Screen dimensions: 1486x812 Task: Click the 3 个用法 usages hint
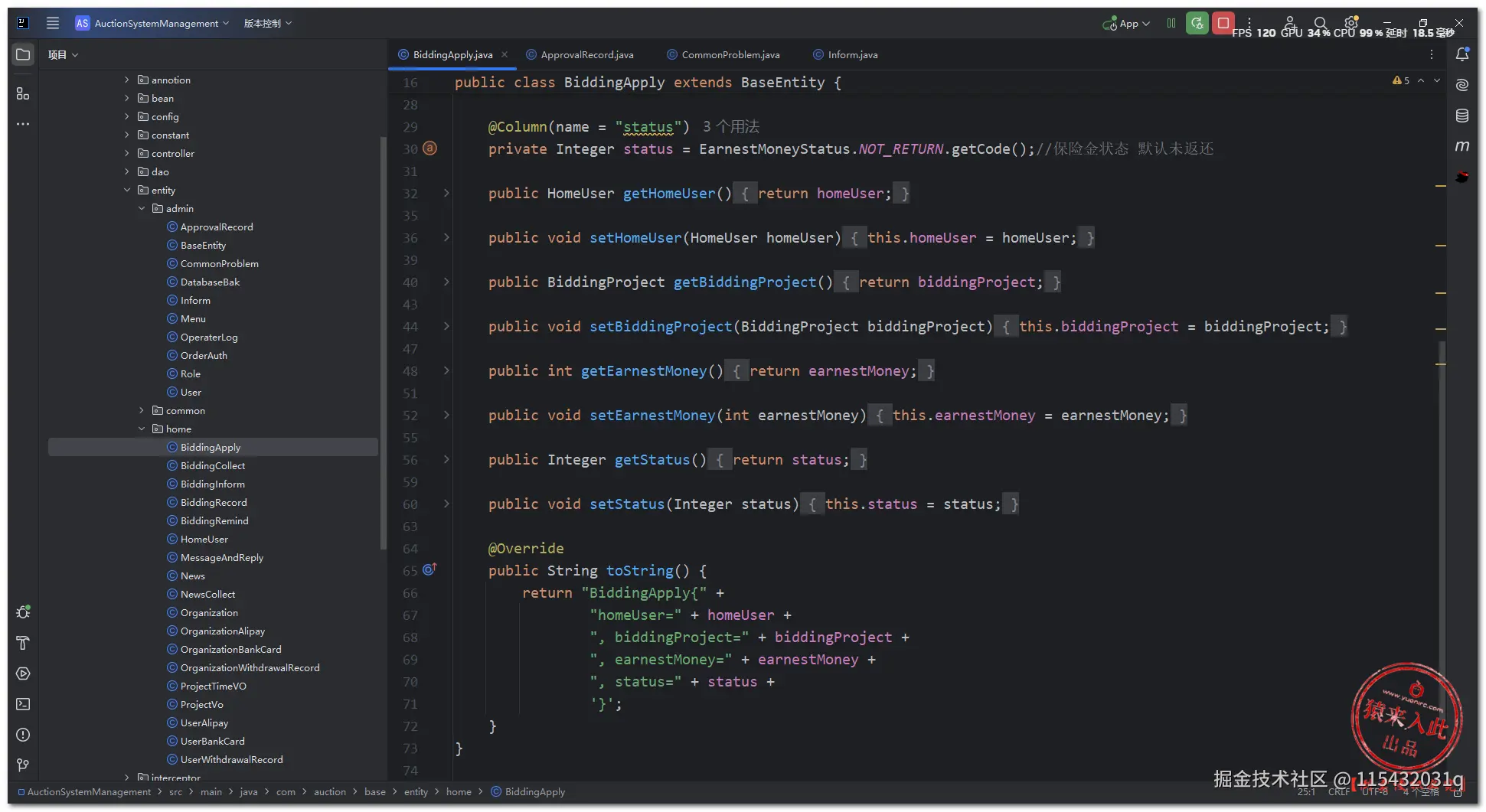731,126
